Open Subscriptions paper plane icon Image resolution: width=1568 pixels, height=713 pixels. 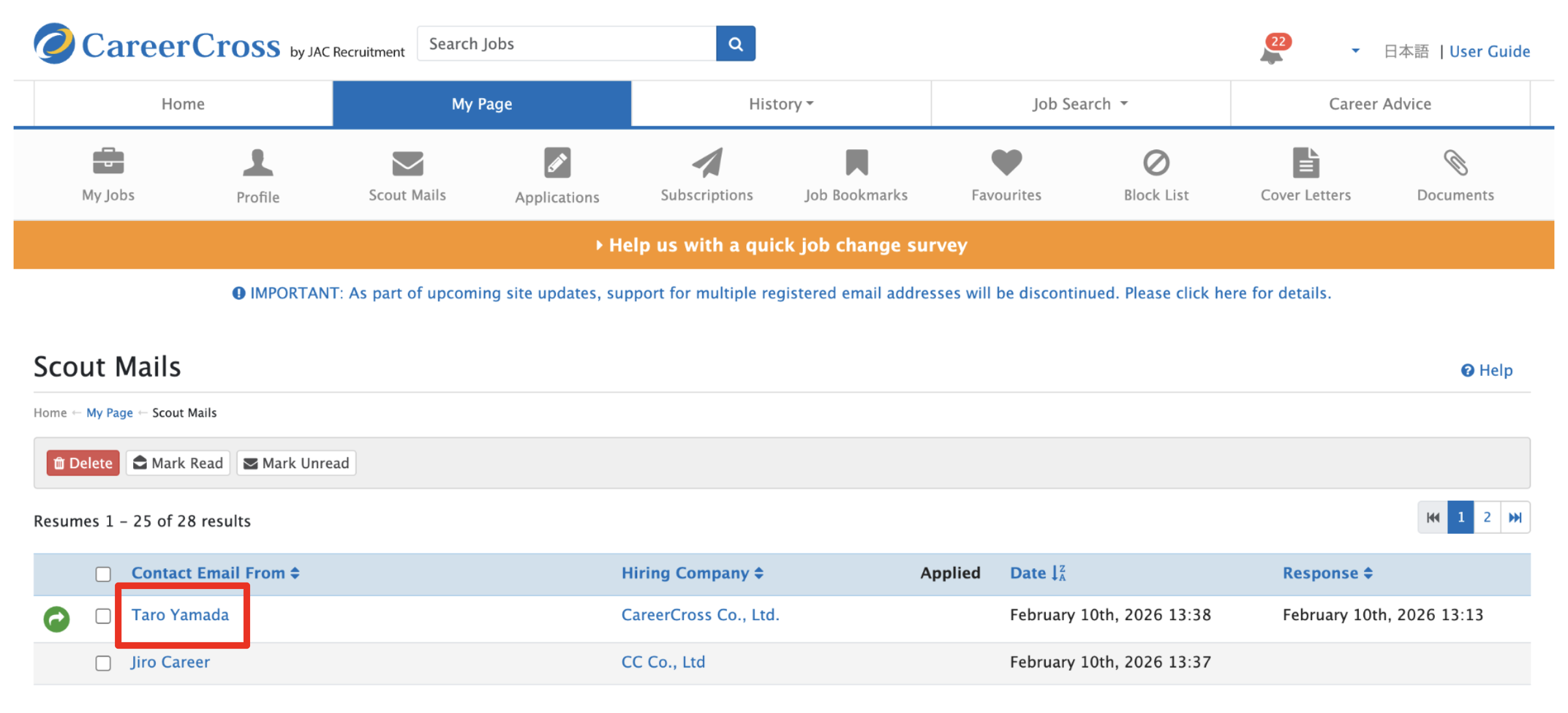[707, 162]
